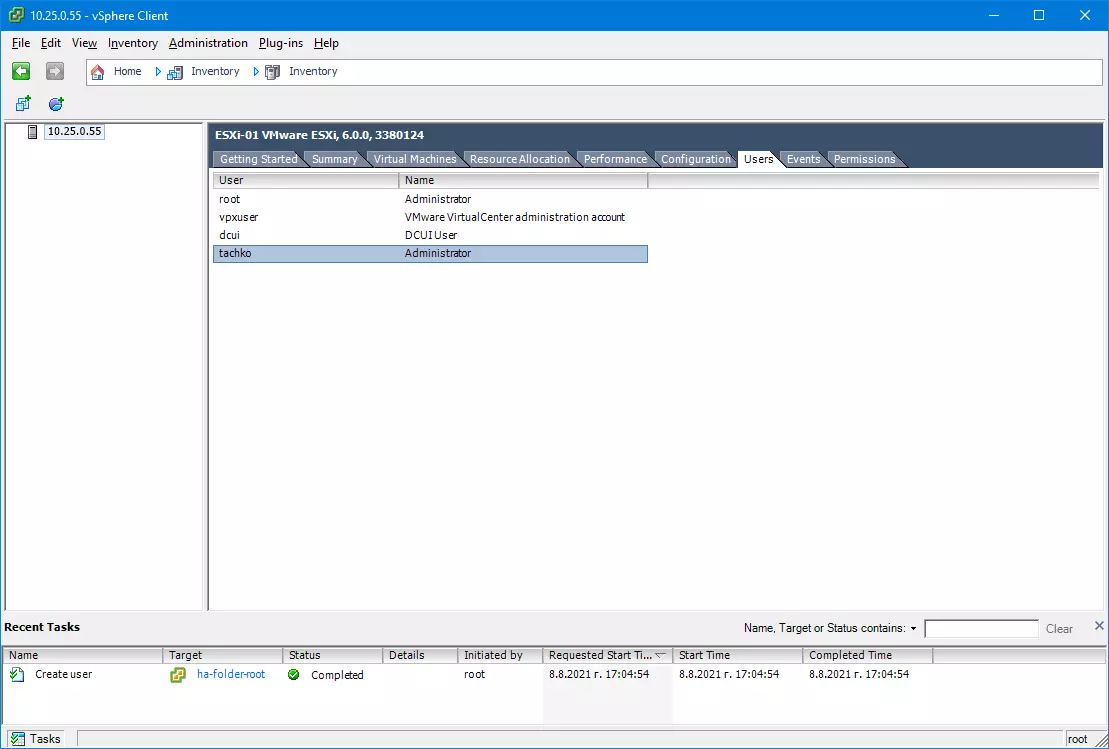Viewport: 1109px width, 749px height.
Task: Click the Tasks icon in status bar
Action: coord(18,738)
